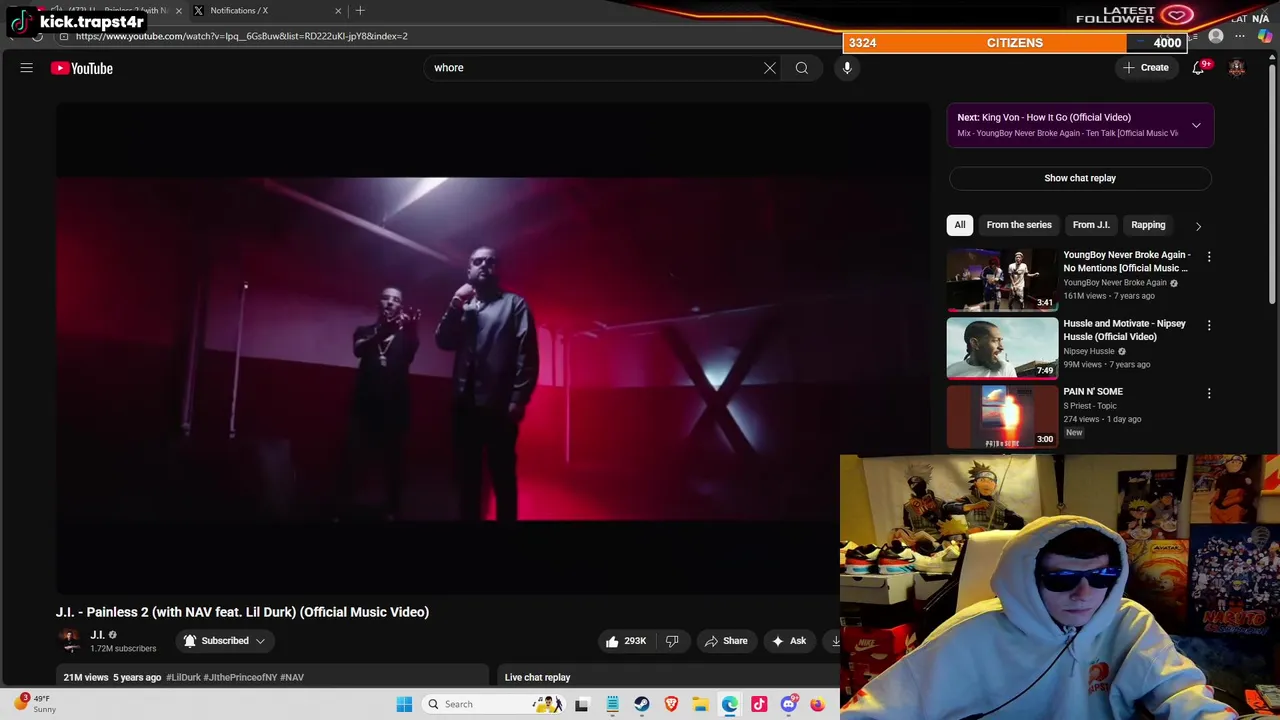The height and width of the screenshot is (720, 1280).
Task: Open the J.I. channel name link
Action: tap(97, 635)
